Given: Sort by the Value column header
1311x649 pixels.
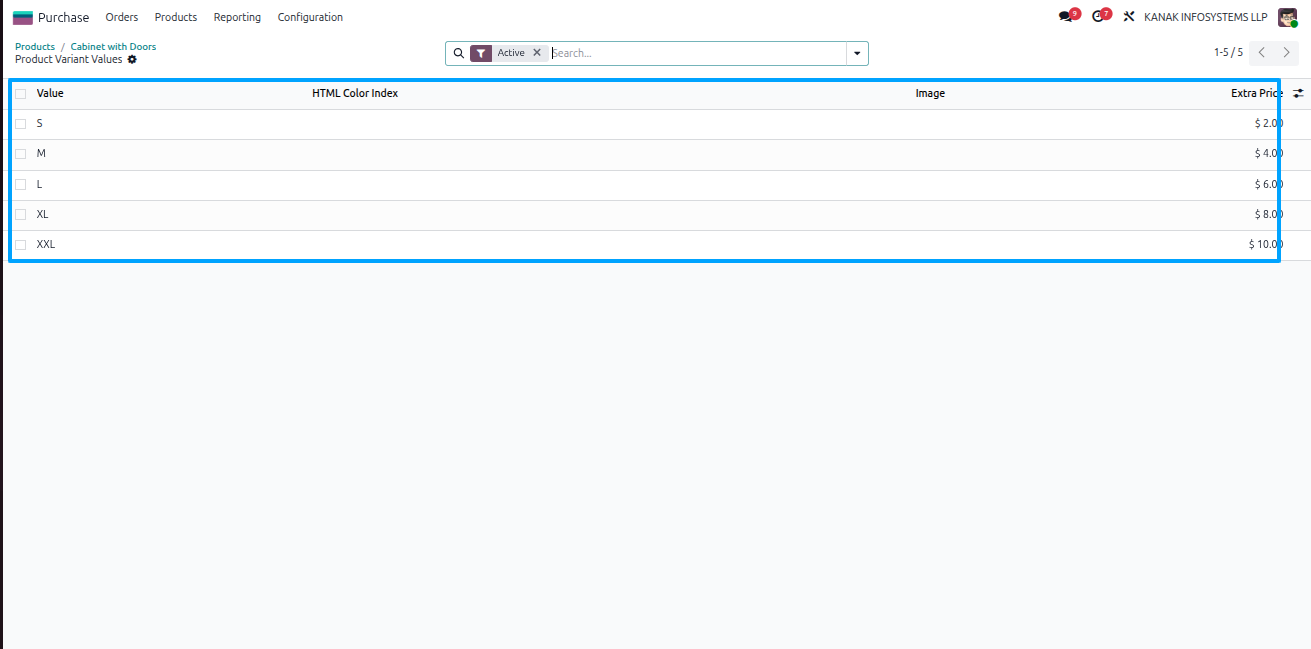Looking at the screenshot, I should click(50, 93).
